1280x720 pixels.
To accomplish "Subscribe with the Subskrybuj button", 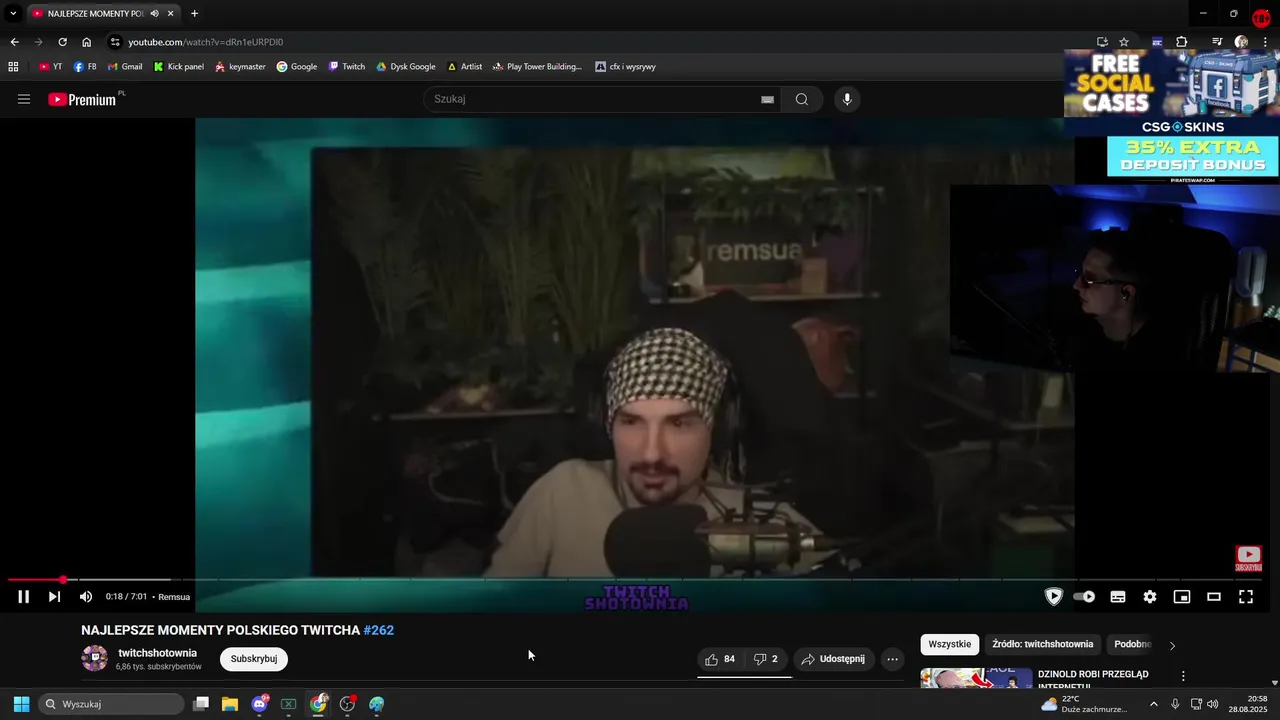I will pyautogui.click(x=254, y=659).
